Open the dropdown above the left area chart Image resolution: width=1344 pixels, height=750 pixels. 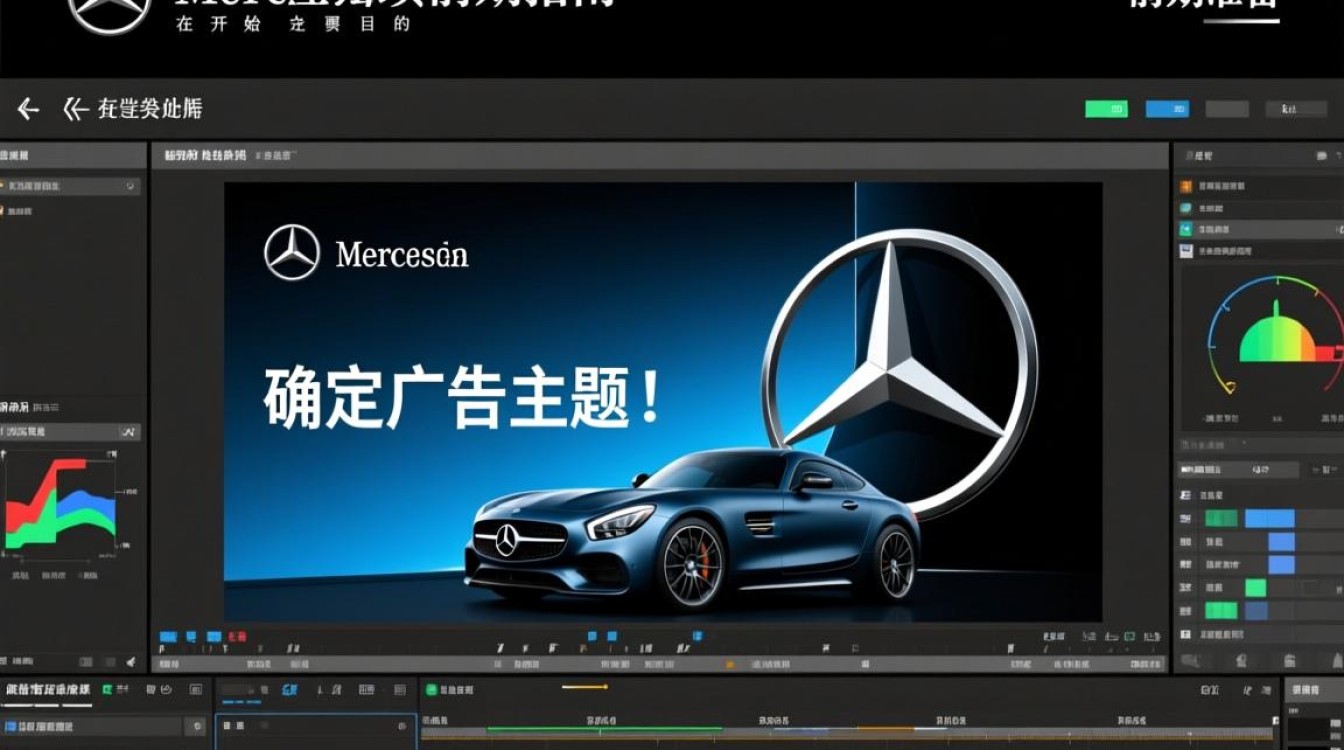click(x=70, y=432)
